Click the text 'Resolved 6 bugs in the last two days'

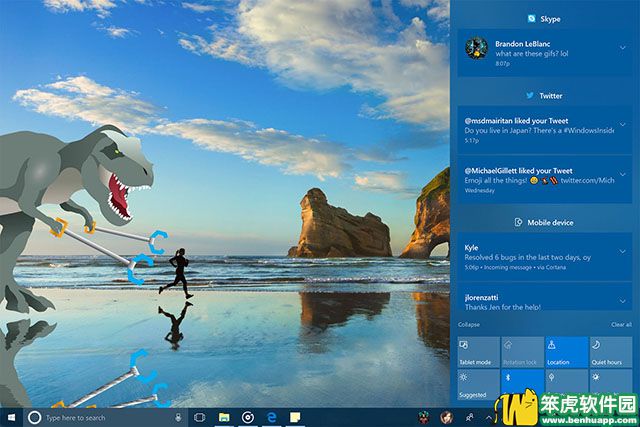pos(522,257)
